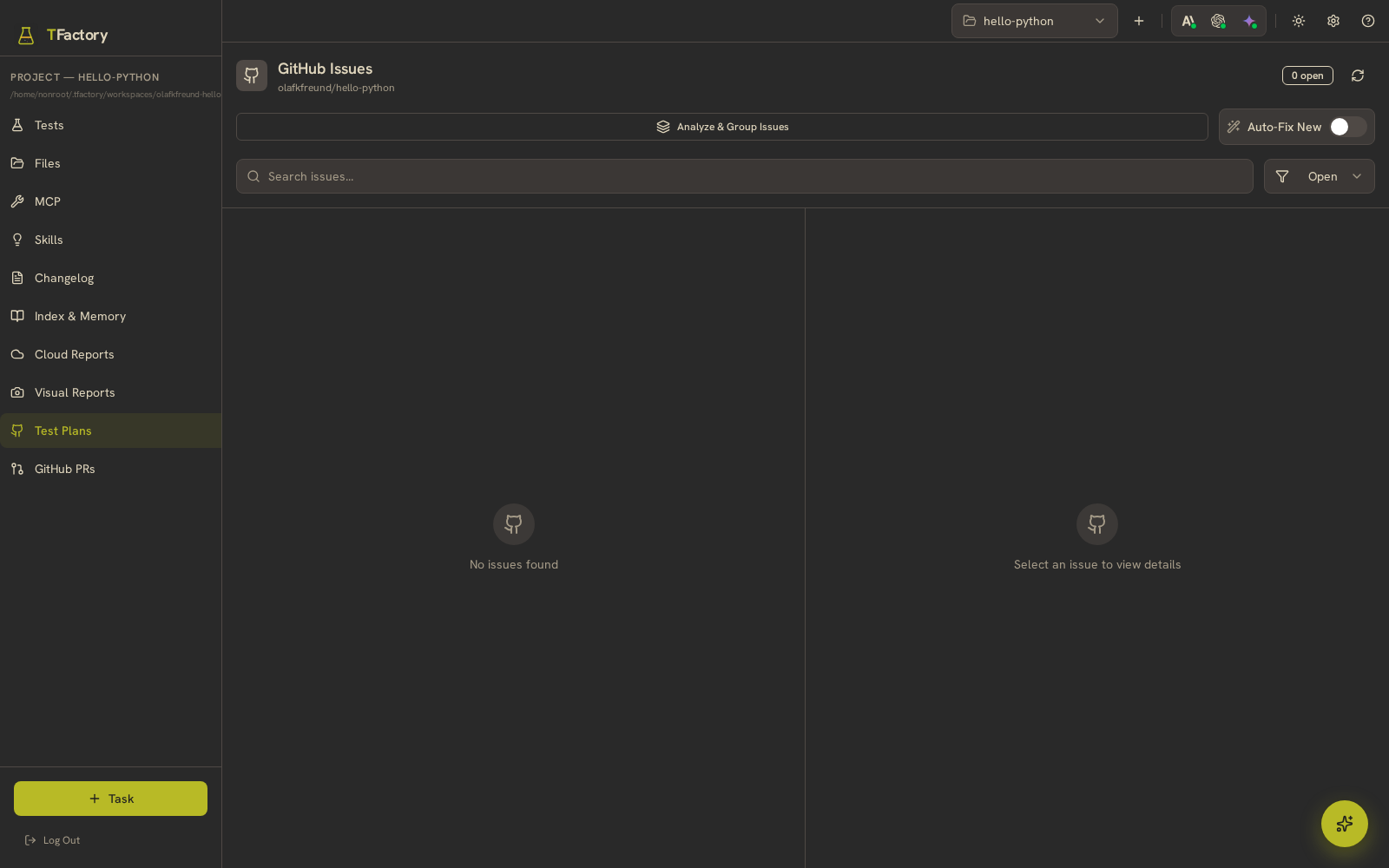Toggle the Auto-Fix New switch
Screen dimensions: 1389x868
click(x=1348, y=127)
